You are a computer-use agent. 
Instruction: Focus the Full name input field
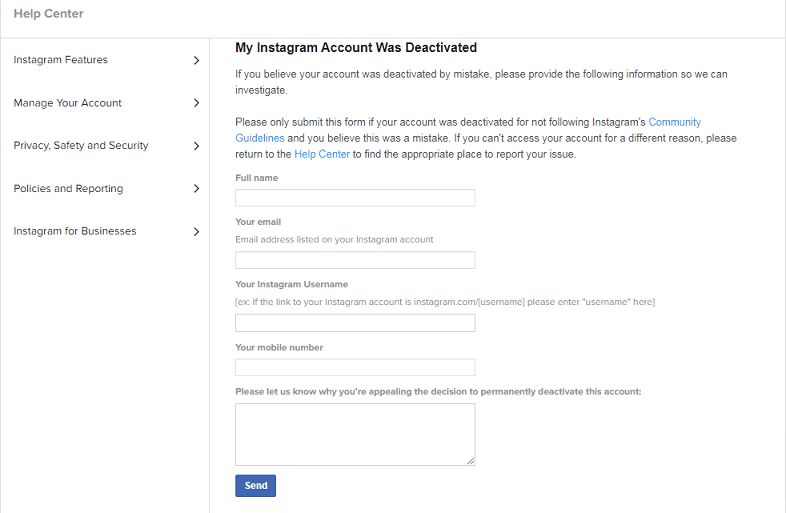355,198
